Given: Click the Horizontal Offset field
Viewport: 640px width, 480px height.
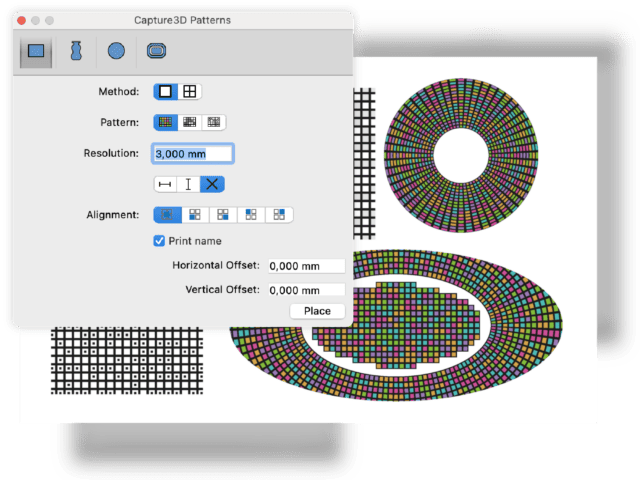Looking at the screenshot, I should pos(307,266).
